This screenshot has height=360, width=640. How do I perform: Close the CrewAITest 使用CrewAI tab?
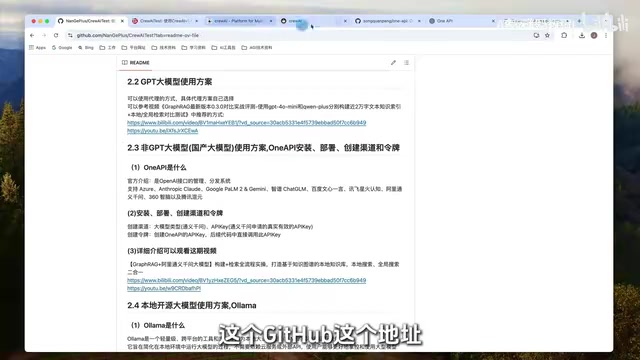click(x=196, y=21)
